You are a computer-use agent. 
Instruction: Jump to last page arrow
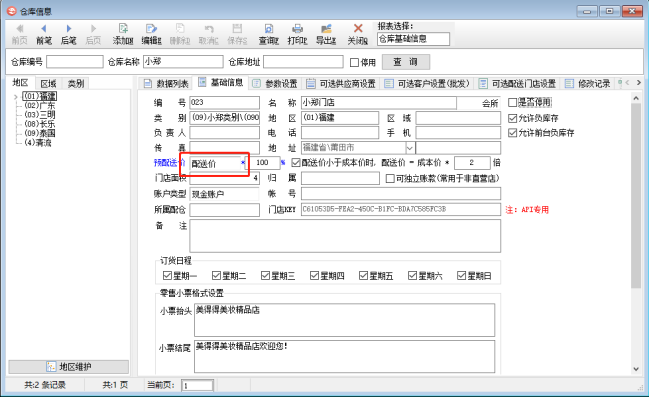coord(93,29)
